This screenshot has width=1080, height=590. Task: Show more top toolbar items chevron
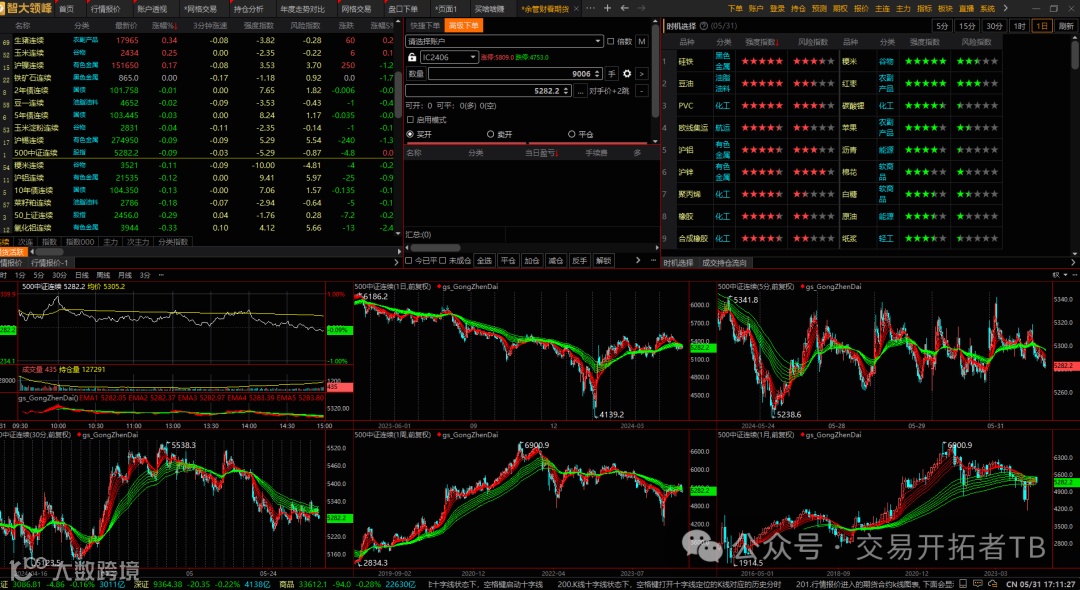pyautogui.click(x=1006, y=8)
